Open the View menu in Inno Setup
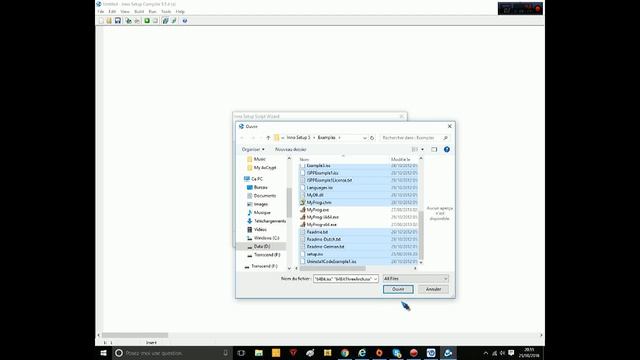 coord(125,12)
